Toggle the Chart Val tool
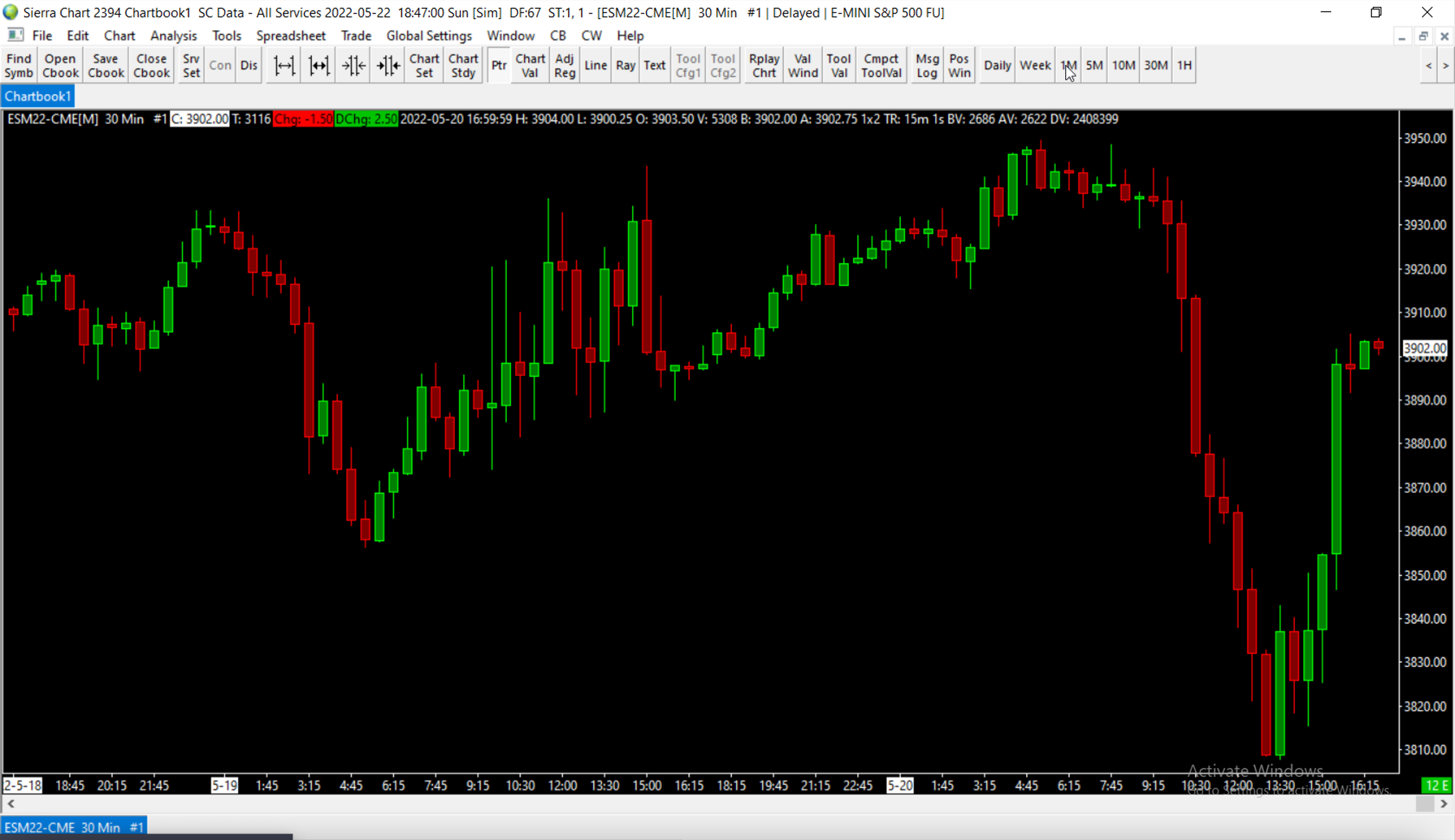1455x840 pixels. pyautogui.click(x=530, y=66)
